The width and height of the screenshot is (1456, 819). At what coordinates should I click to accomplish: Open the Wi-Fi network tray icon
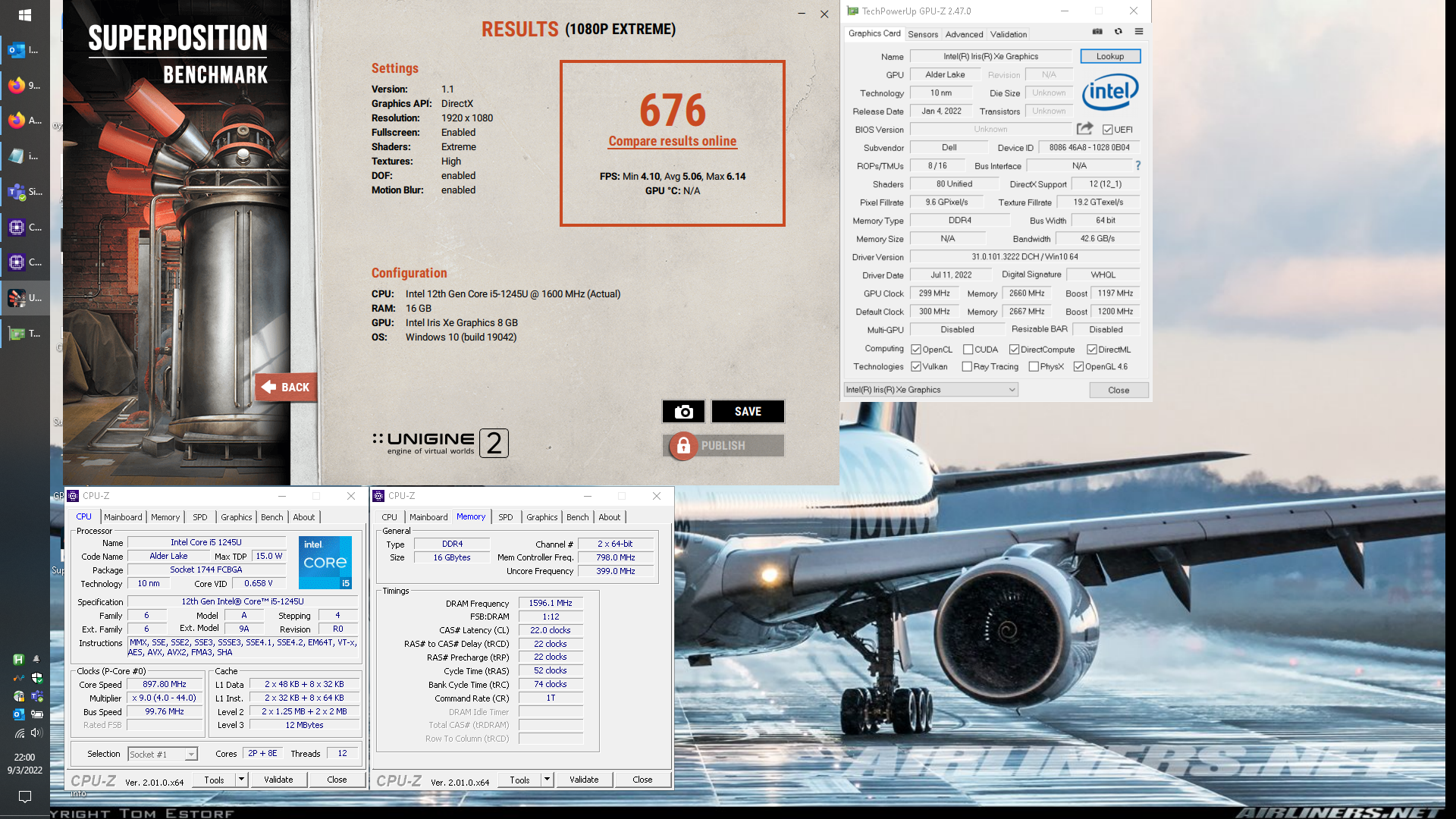pyautogui.click(x=19, y=733)
